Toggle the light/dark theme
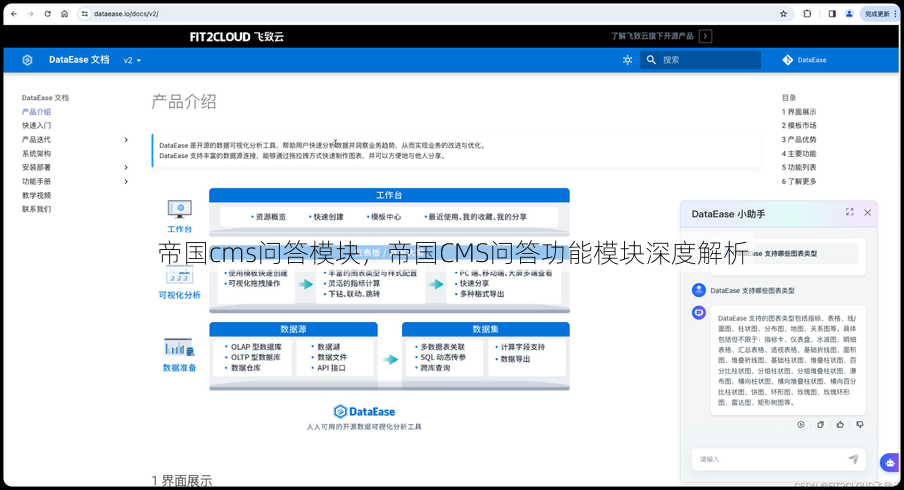Screen dimensions: 904x490 (x=627, y=60)
